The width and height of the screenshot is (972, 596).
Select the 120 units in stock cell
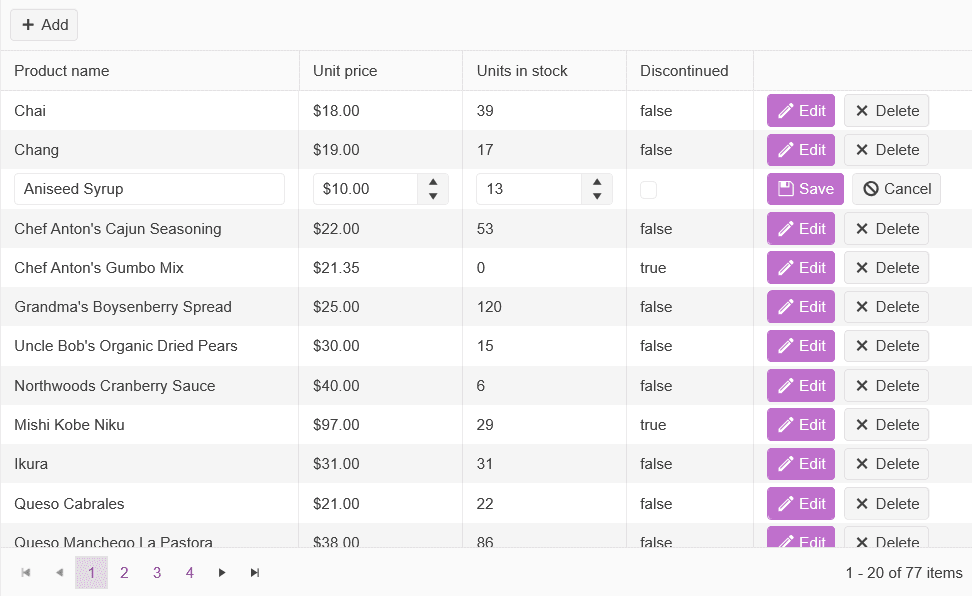click(x=544, y=307)
